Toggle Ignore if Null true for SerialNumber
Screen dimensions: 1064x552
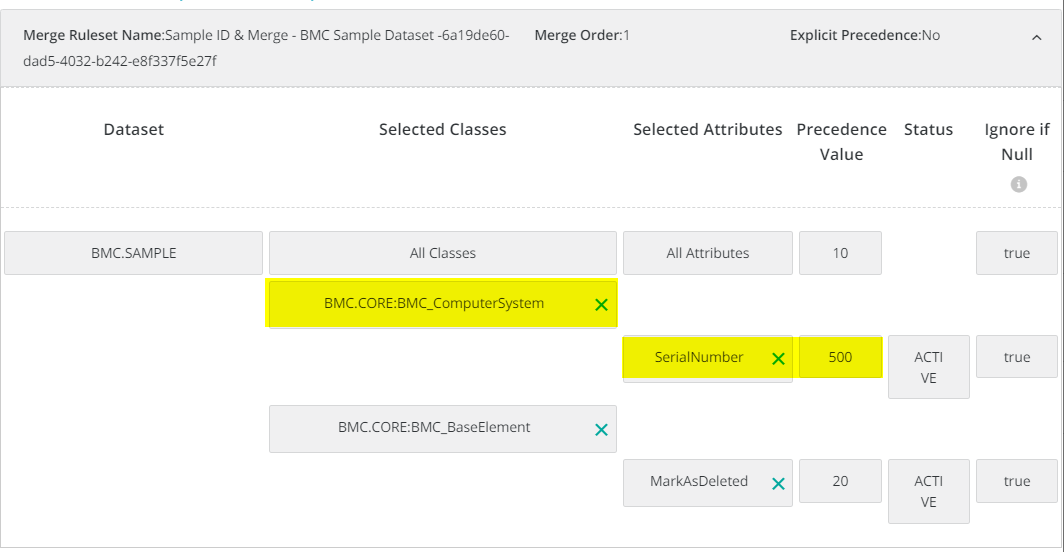pos(1016,356)
